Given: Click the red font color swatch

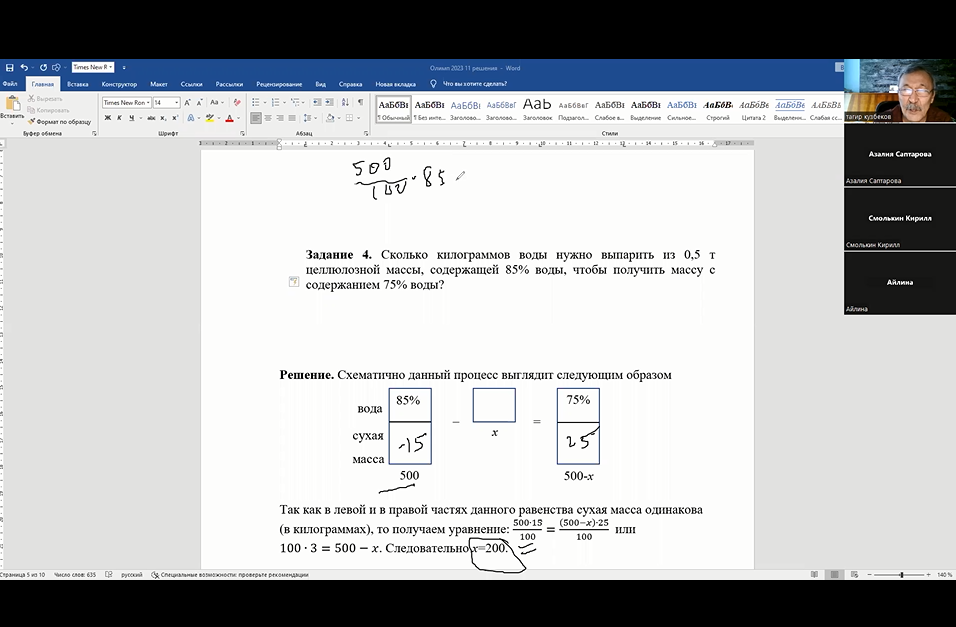Looking at the screenshot, I should [229, 118].
